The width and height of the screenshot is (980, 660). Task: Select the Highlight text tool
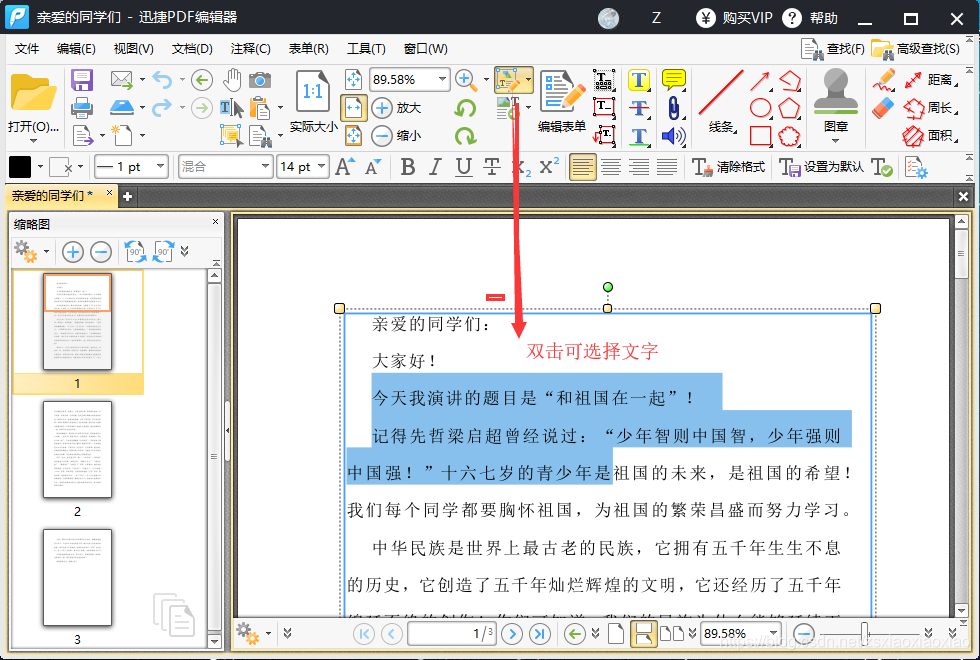[638, 80]
